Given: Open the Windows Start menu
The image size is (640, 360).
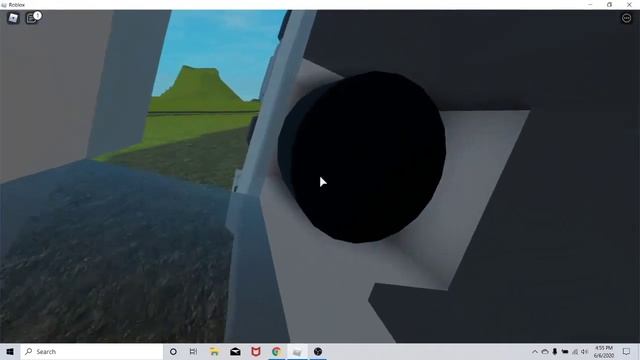Looking at the screenshot, I should (x=10, y=351).
